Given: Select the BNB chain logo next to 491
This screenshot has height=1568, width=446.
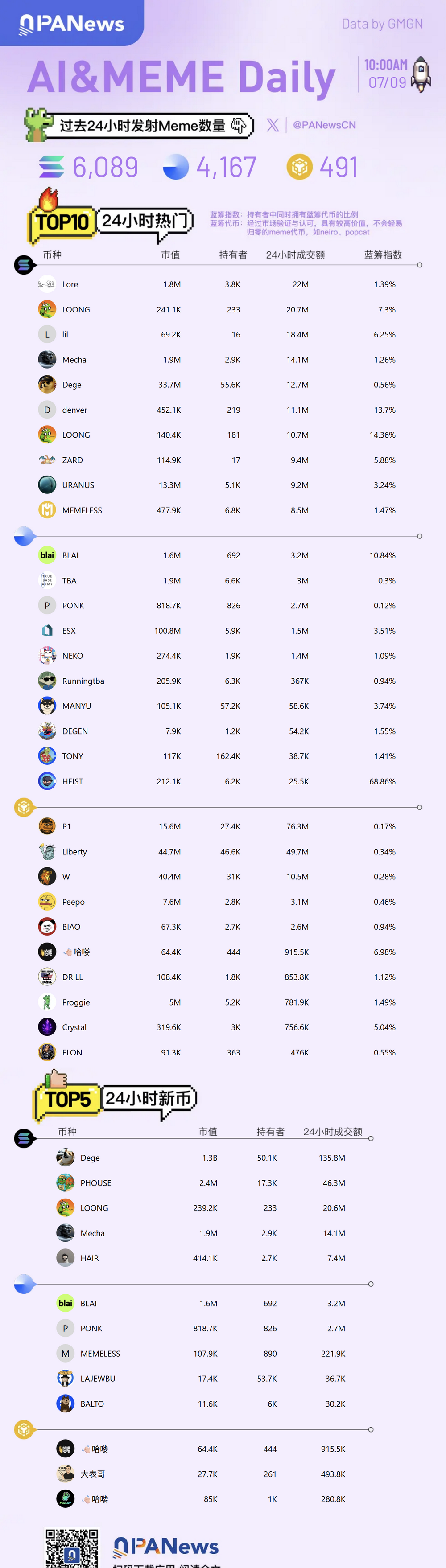Looking at the screenshot, I should (x=299, y=167).
